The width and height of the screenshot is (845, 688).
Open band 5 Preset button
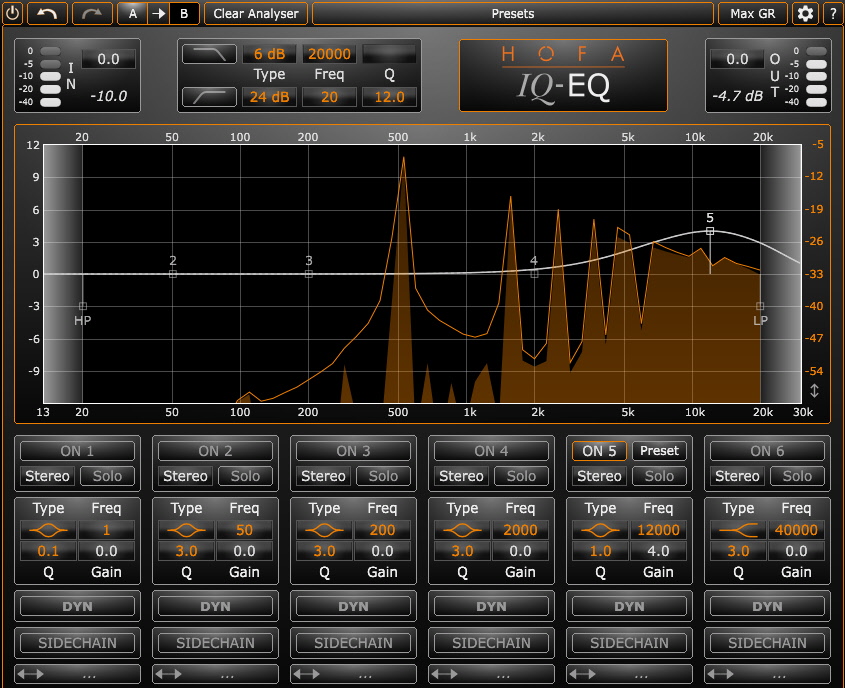click(659, 451)
